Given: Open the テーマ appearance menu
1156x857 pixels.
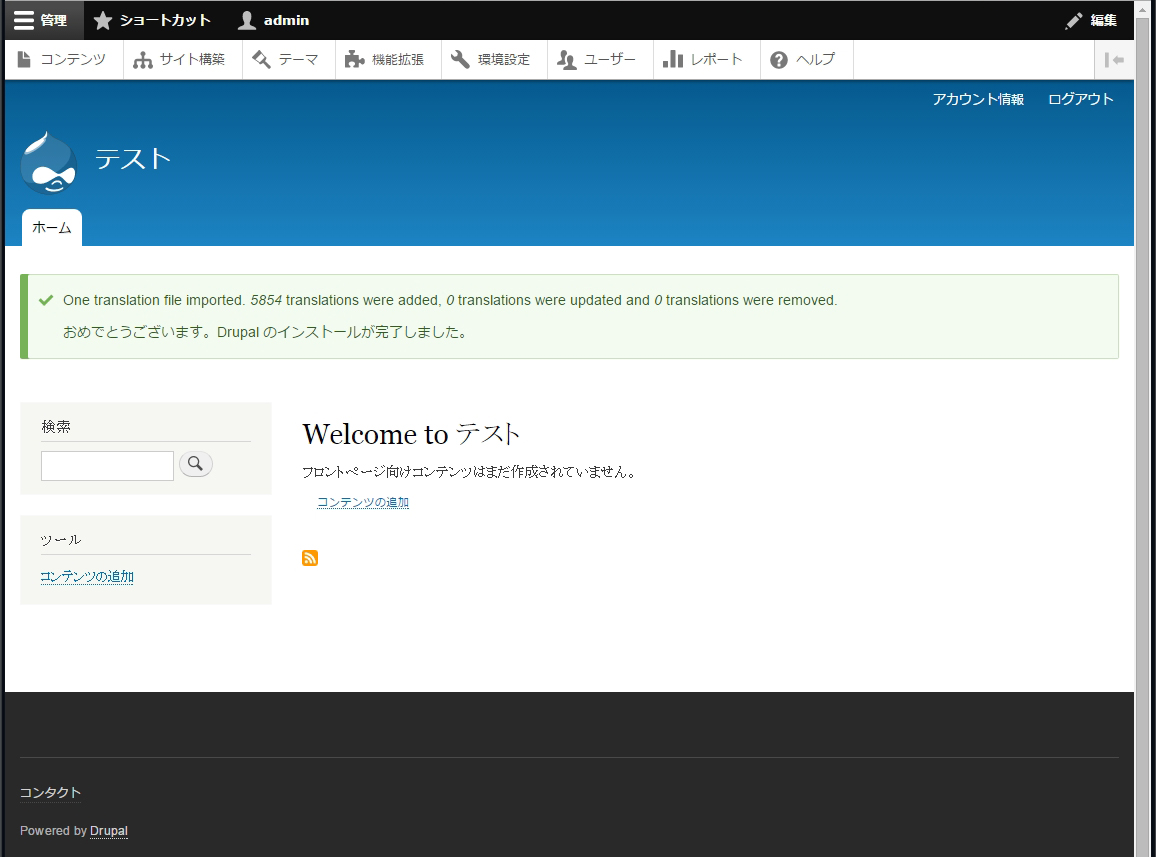Looking at the screenshot, I should pyautogui.click(x=287, y=60).
